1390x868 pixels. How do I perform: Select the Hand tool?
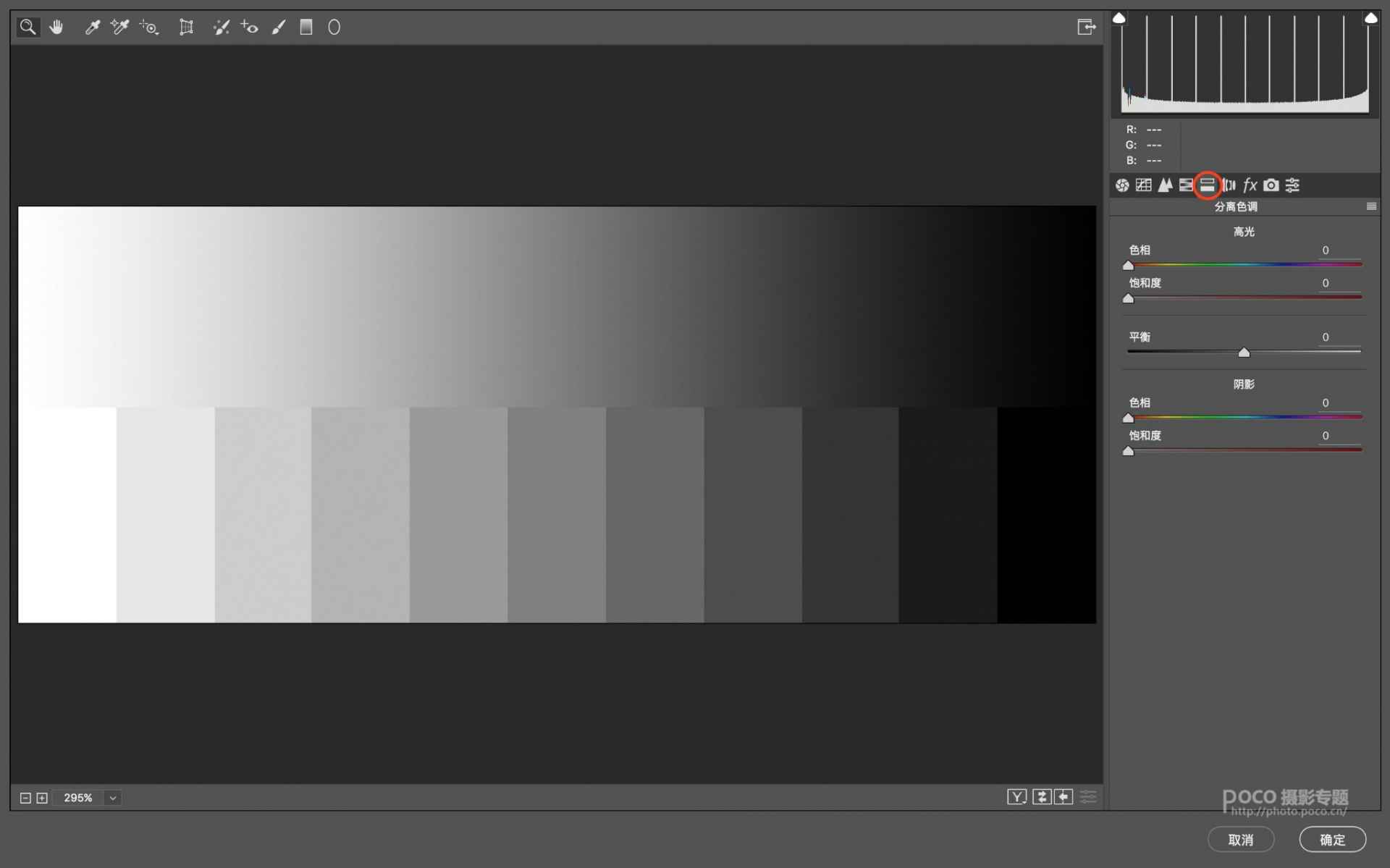click(x=56, y=28)
